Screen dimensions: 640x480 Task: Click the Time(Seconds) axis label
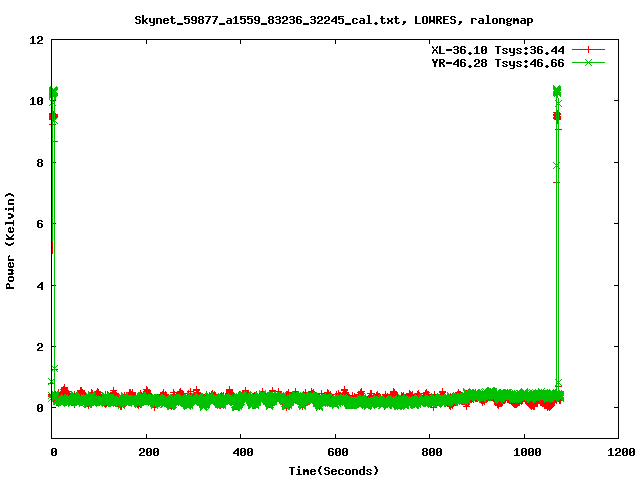pyautogui.click(x=333, y=471)
